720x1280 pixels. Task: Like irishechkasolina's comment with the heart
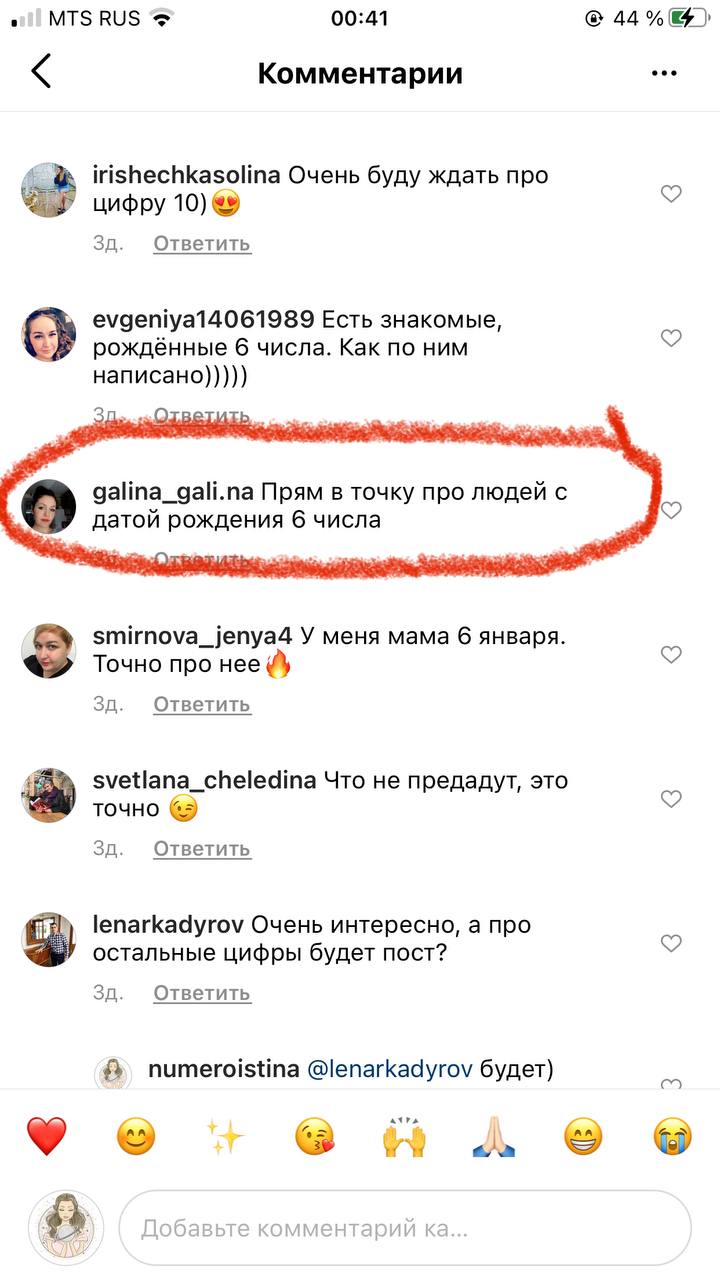pos(671,194)
